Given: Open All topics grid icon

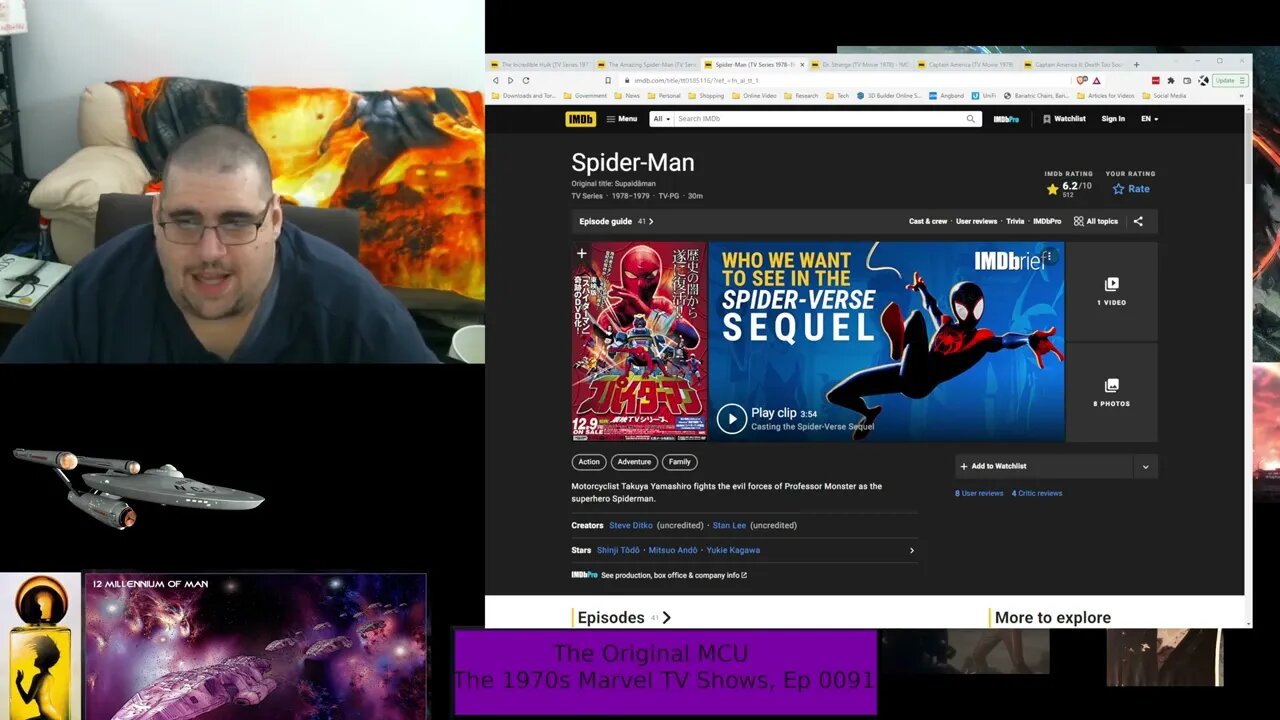Looking at the screenshot, I should [1096, 221].
